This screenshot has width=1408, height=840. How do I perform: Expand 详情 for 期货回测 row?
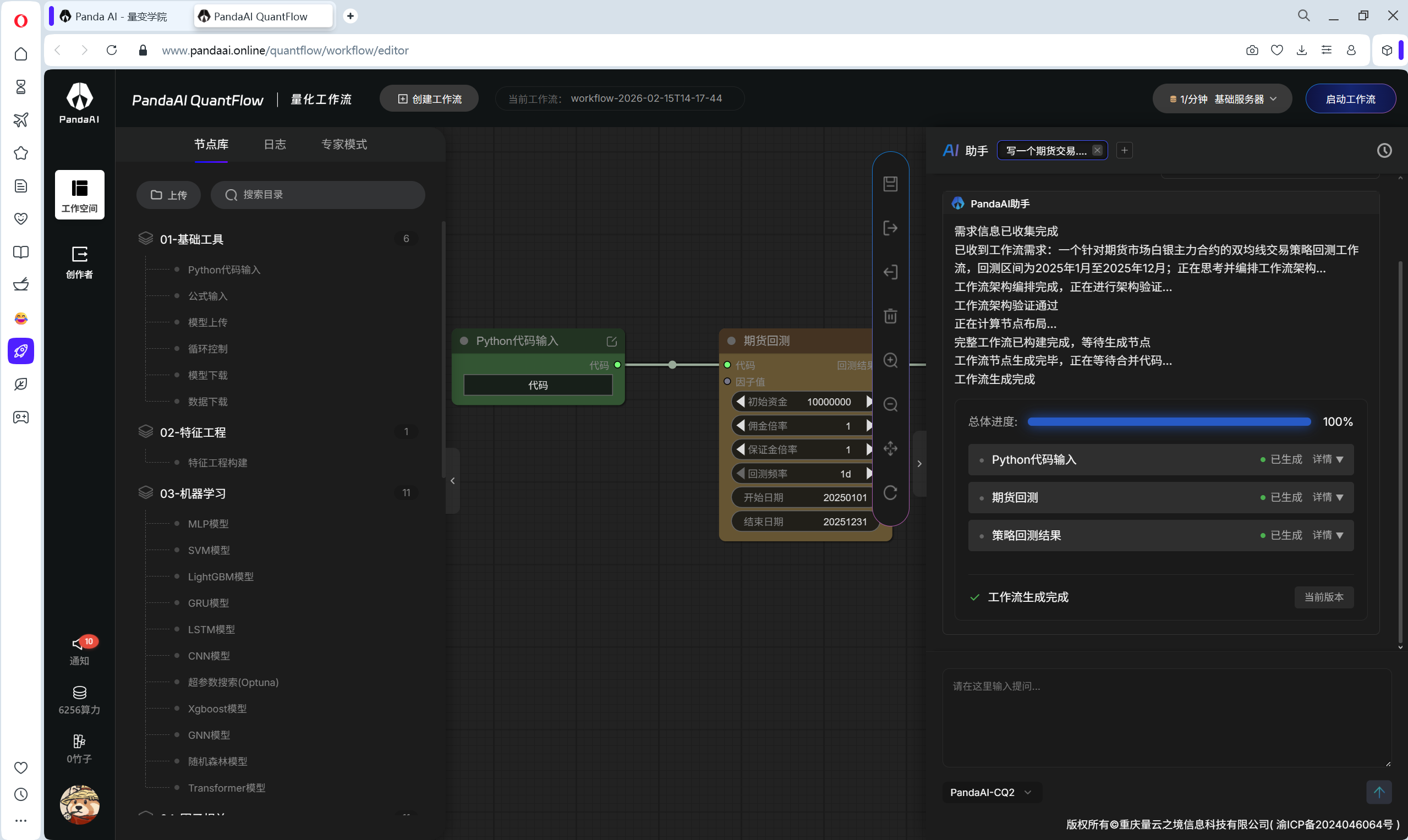(x=1327, y=497)
